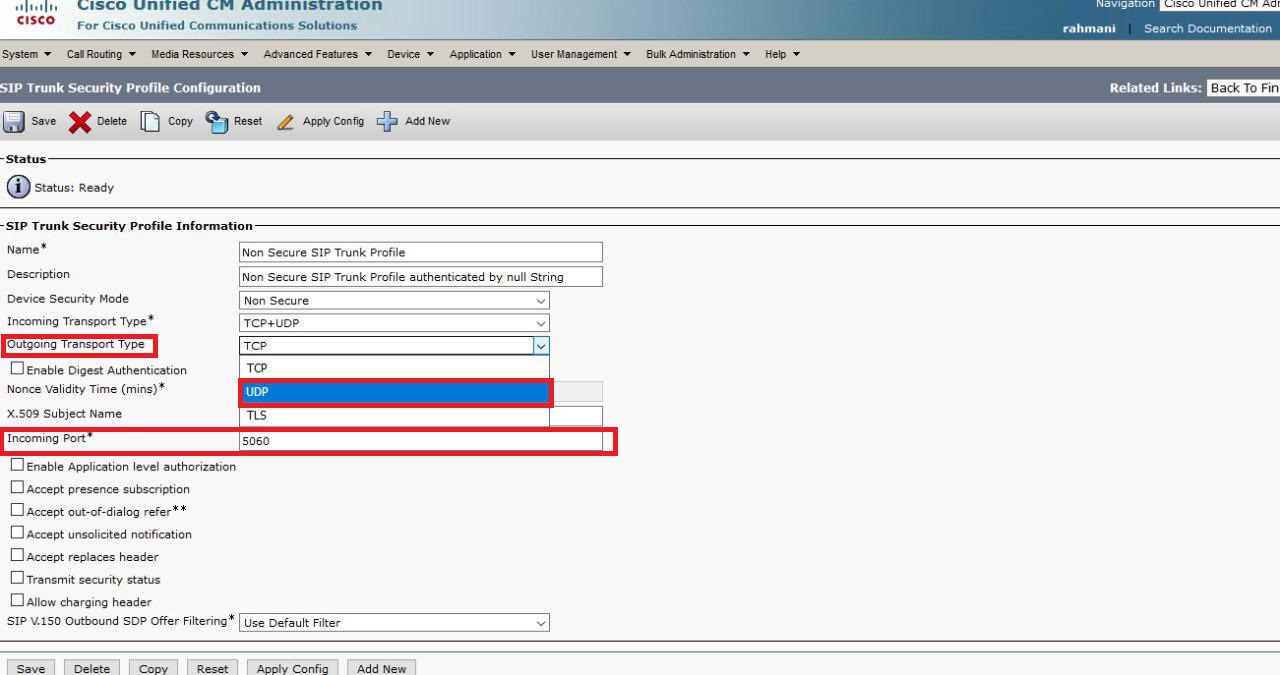Image resolution: width=1280 pixels, height=675 pixels.
Task: Click the 'SIP Trunk Security Profile Configuration' heading
Action: click(x=131, y=88)
